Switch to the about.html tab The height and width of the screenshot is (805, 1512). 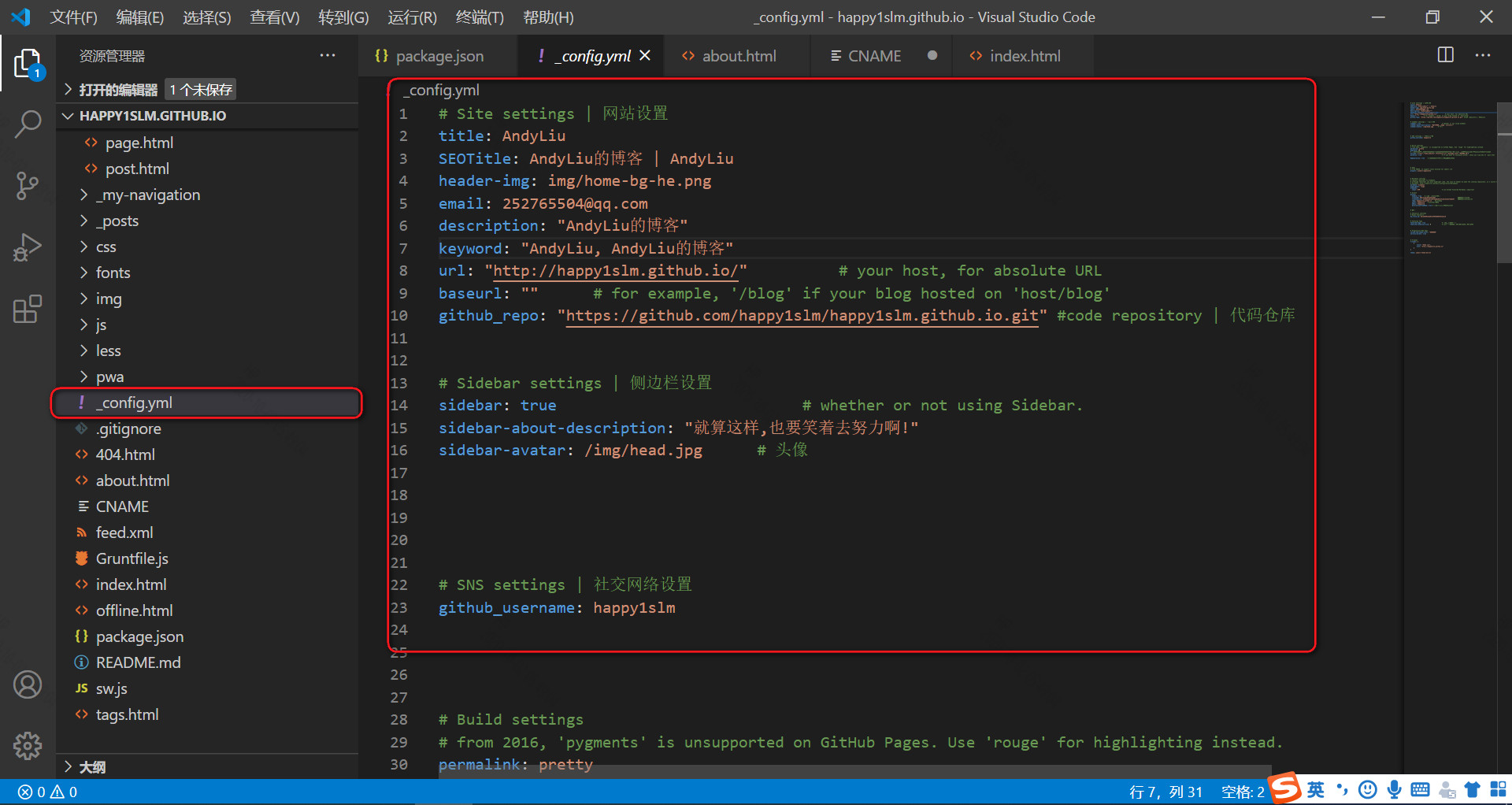tap(738, 55)
